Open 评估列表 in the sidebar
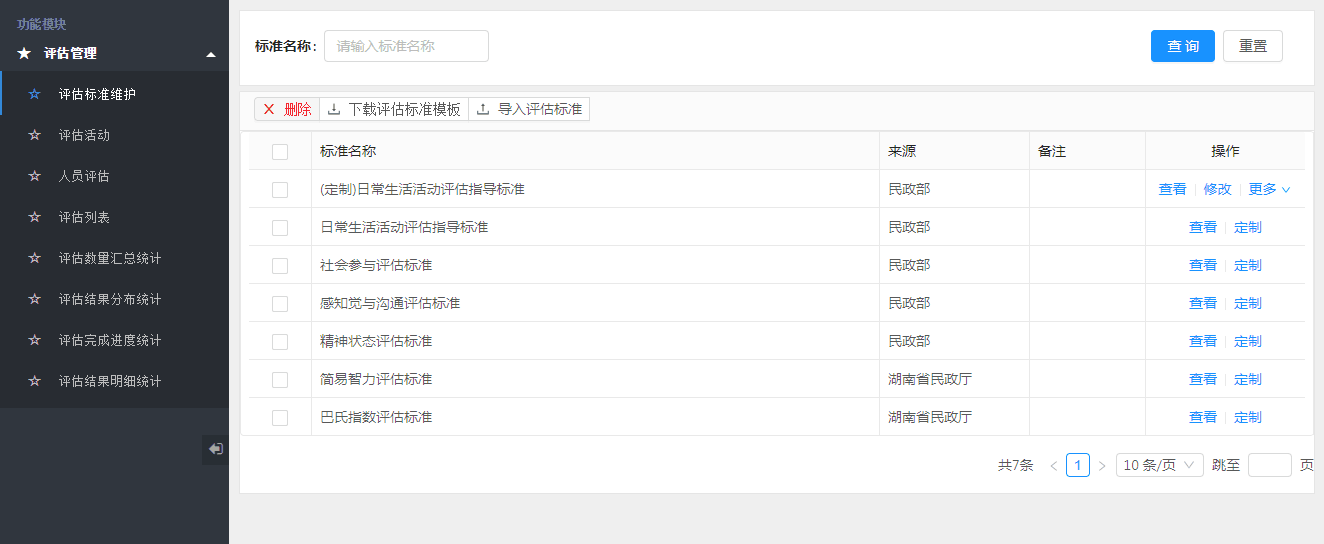1324x544 pixels. pos(84,217)
